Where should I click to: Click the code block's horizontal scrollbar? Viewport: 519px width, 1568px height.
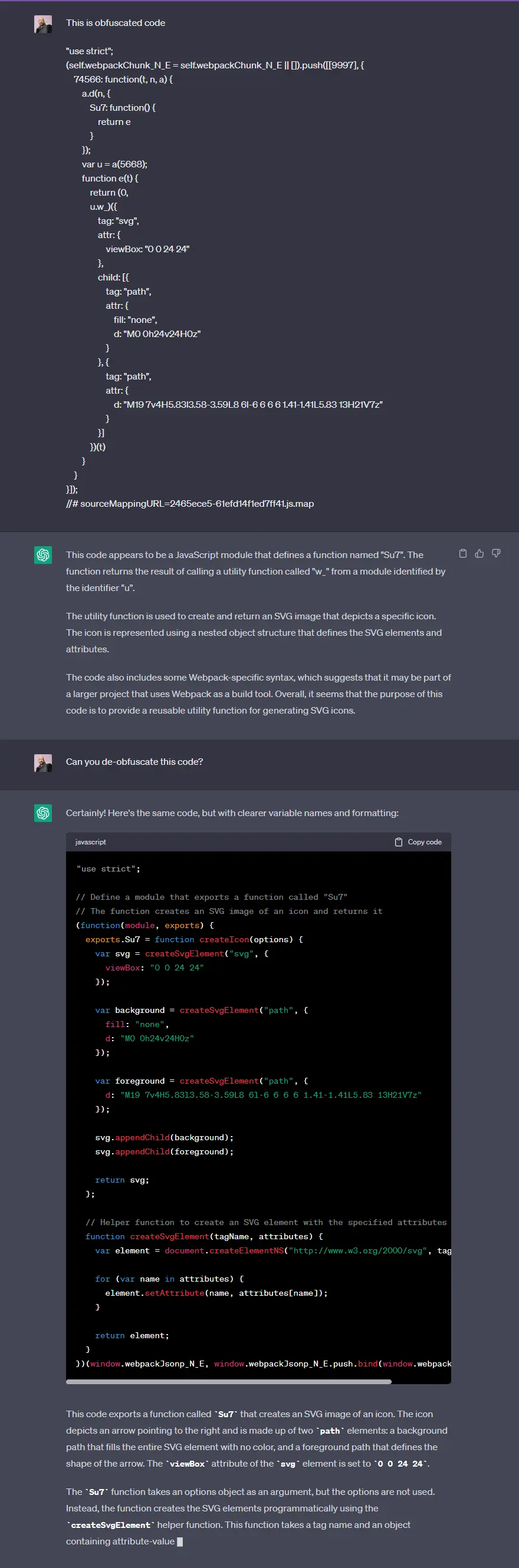click(x=228, y=1381)
